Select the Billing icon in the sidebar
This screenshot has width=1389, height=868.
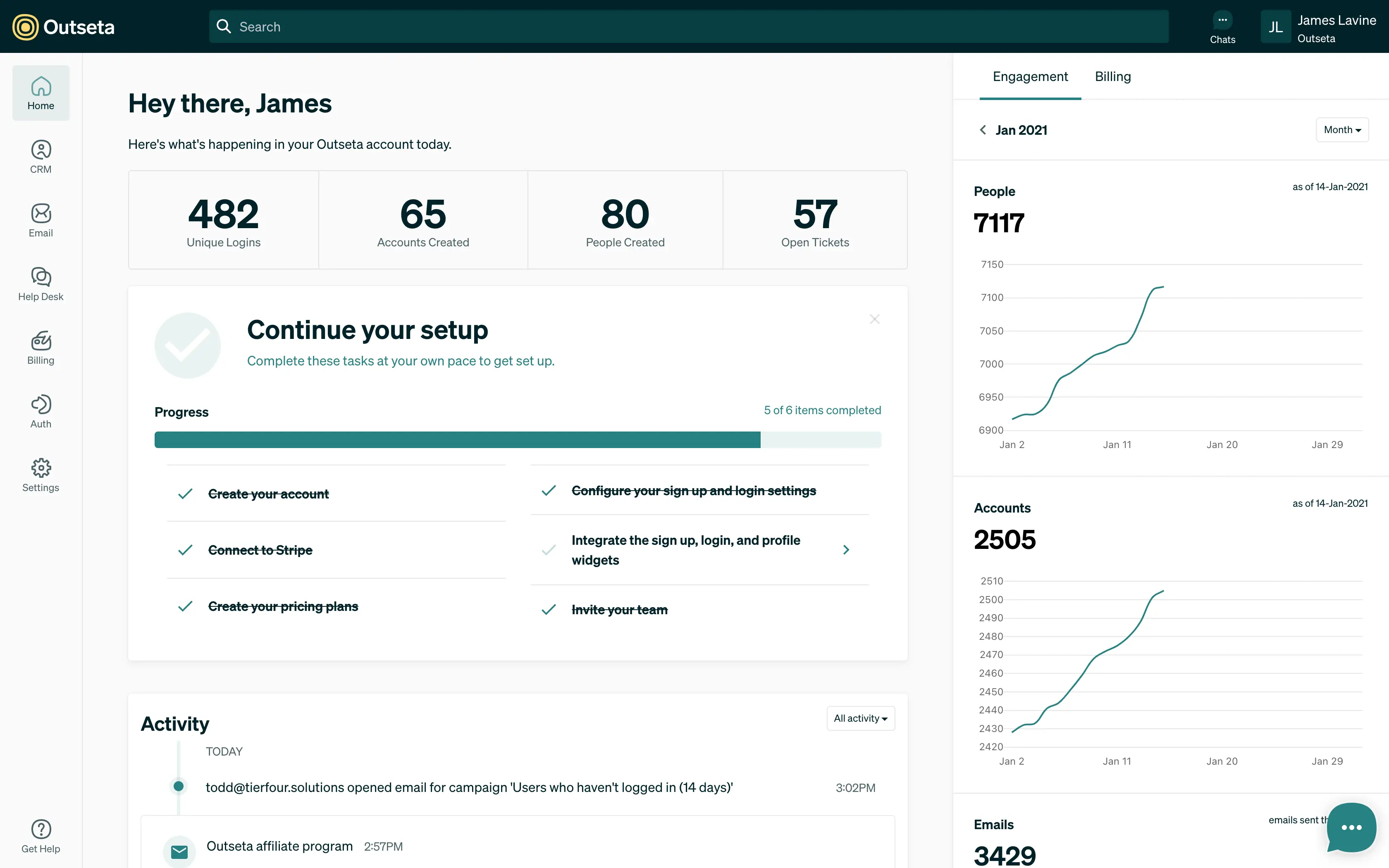tap(41, 347)
